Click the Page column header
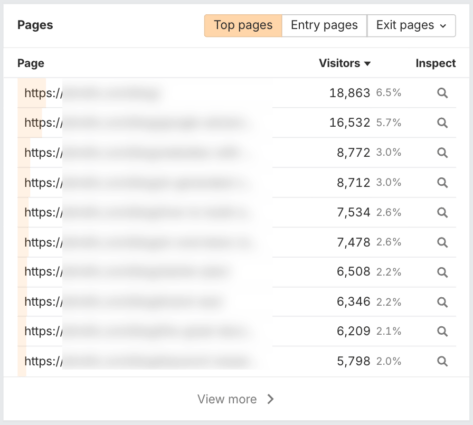473x425 pixels. pyautogui.click(x=31, y=63)
